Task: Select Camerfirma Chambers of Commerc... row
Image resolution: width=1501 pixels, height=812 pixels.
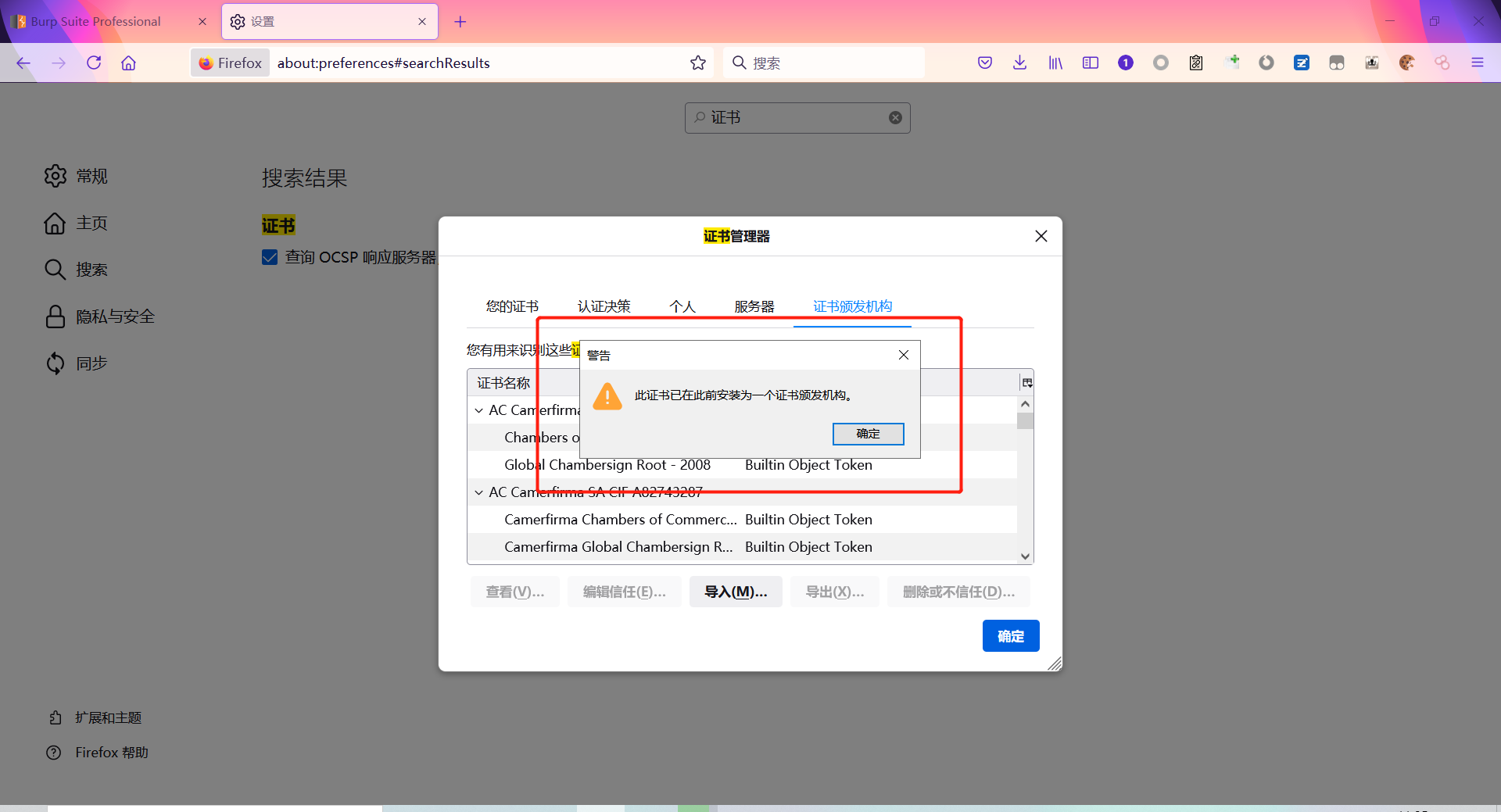Action: (742, 520)
